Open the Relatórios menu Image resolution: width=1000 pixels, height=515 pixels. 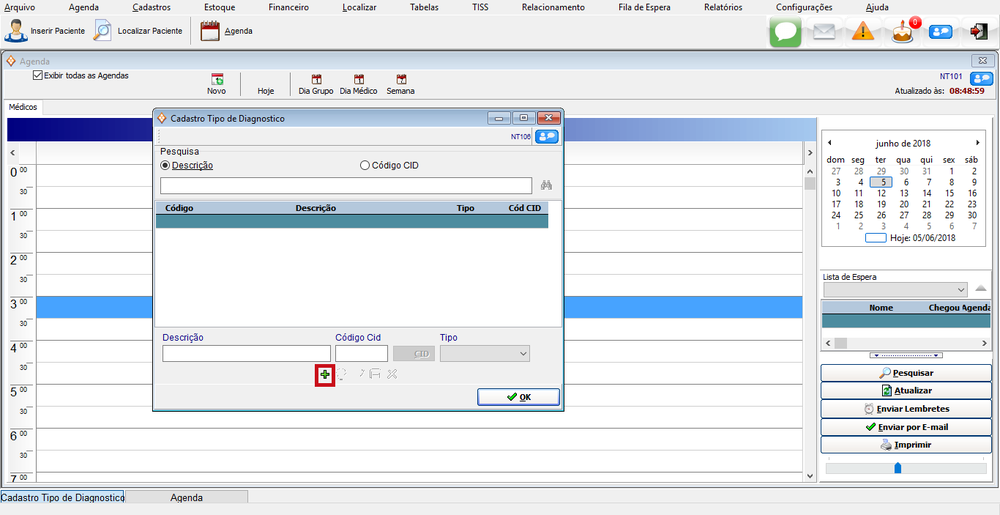722,7
